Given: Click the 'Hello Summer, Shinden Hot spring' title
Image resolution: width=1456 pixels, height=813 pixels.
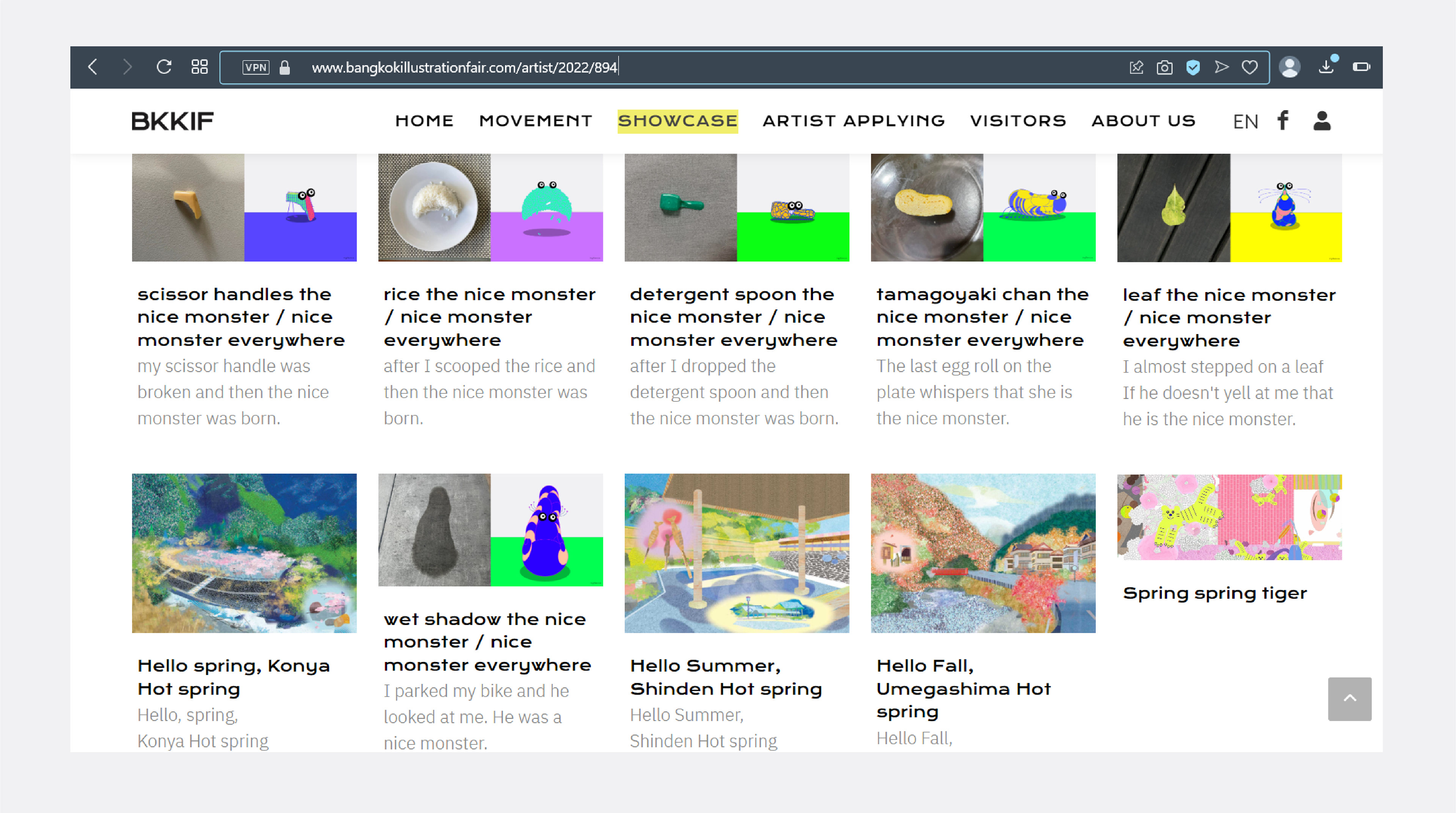Looking at the screenshot, I should (x=726, y=677).
